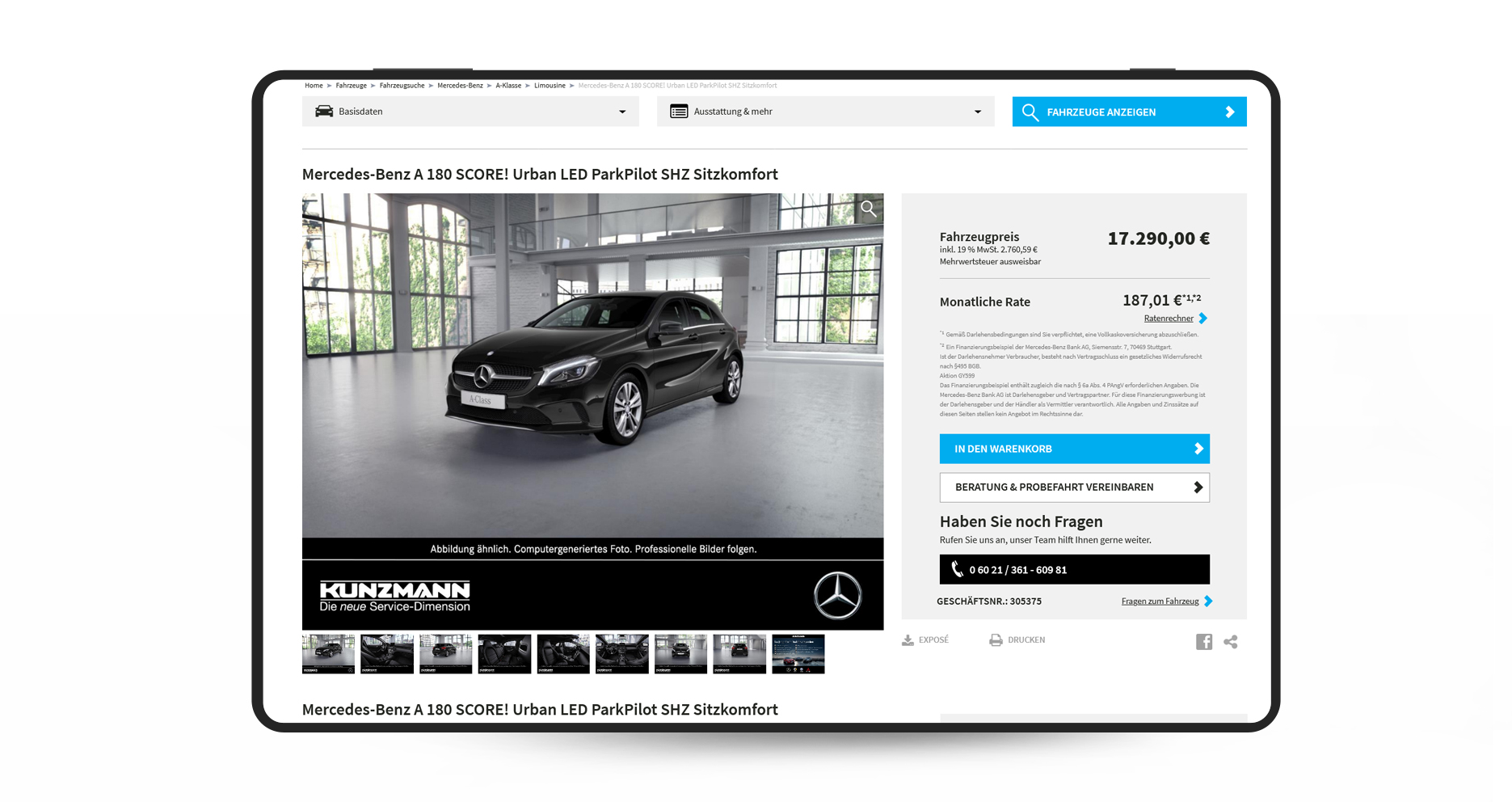Click the search icon in Fahrzeuge anzeigen
The image size is (1512, 802).
tap(1030, 112)
